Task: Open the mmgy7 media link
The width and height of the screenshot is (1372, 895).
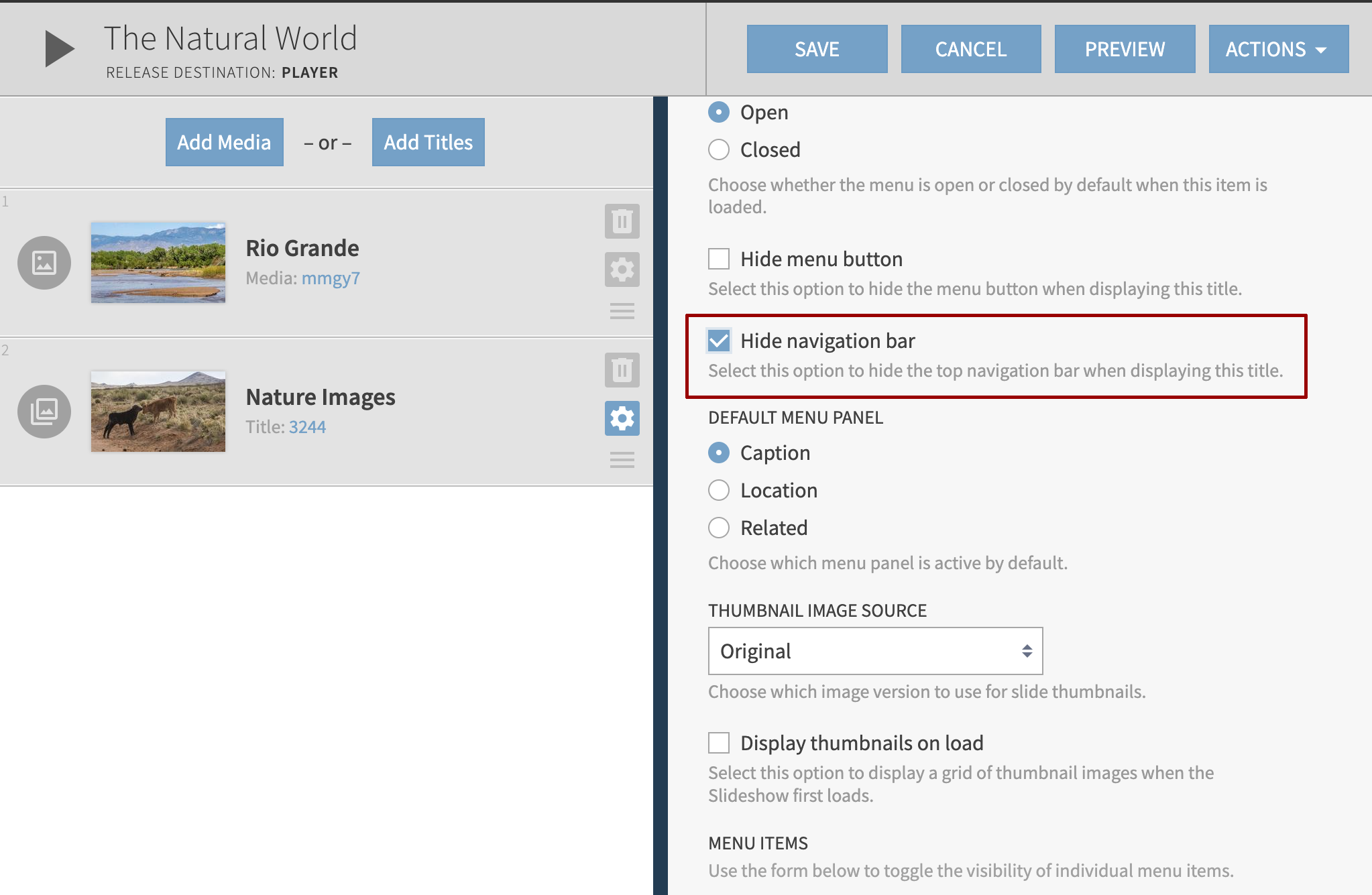Action: click(x=331, y=278)
